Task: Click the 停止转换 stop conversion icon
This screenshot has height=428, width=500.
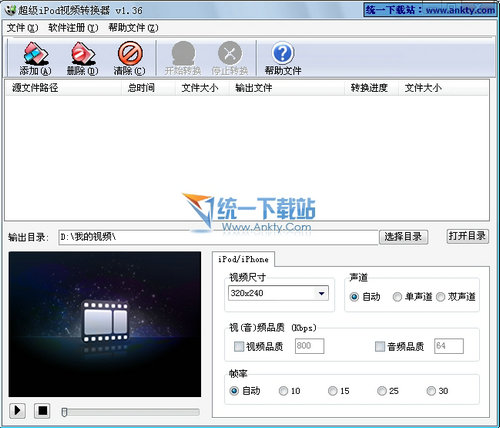Action: tap(230, 58)
